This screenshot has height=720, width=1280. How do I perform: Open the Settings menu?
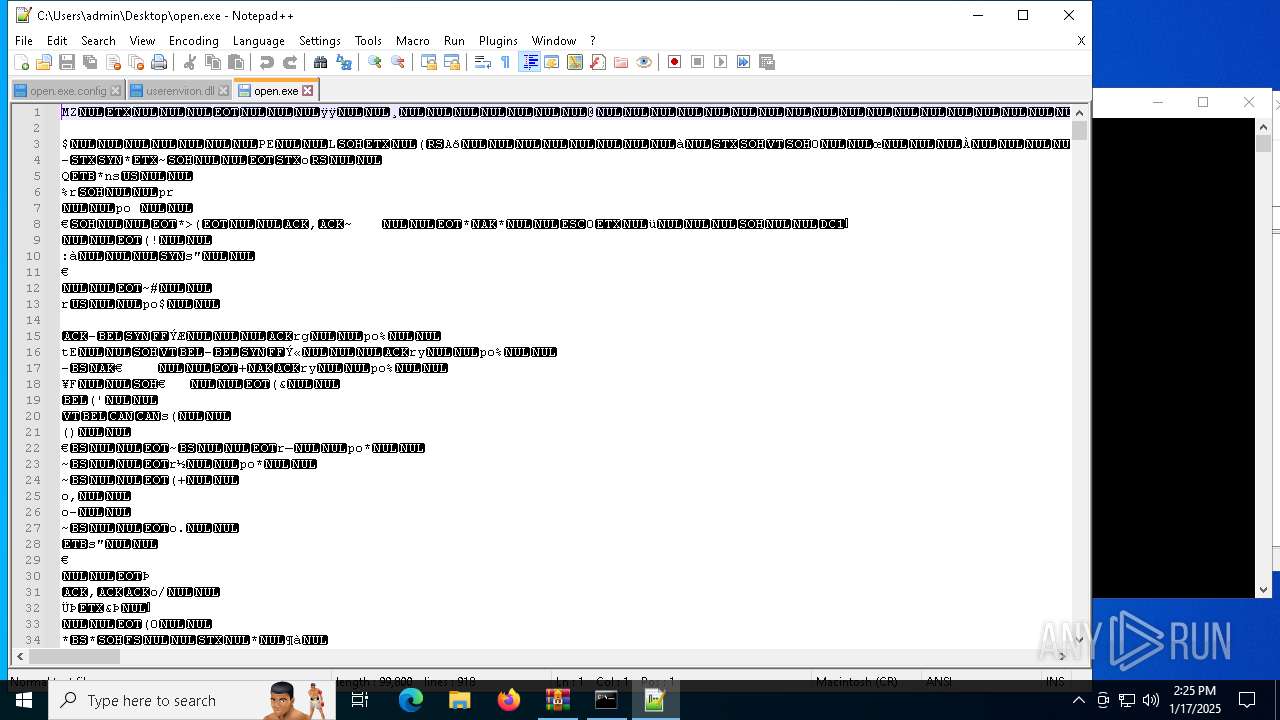320,41
